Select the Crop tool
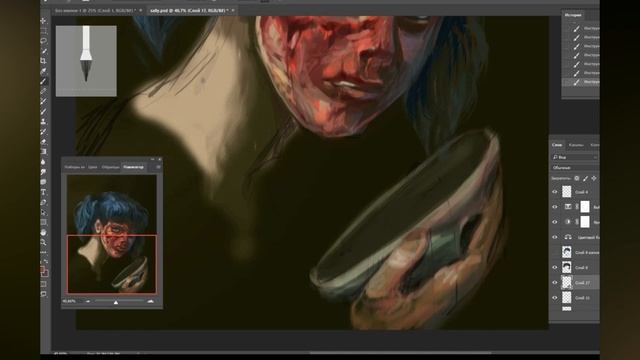Screen dimensions: 640x360 tap(43, 61)
